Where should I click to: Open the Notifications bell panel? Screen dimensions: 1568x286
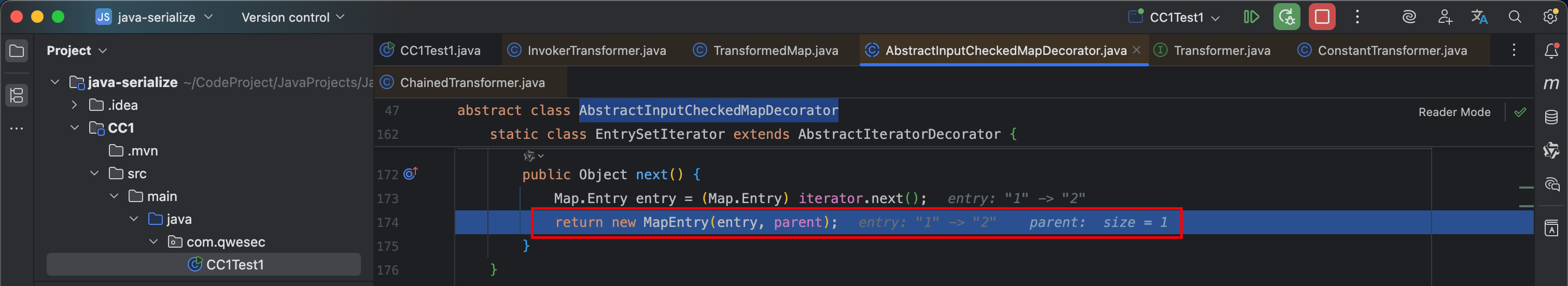coord(1551,51)
